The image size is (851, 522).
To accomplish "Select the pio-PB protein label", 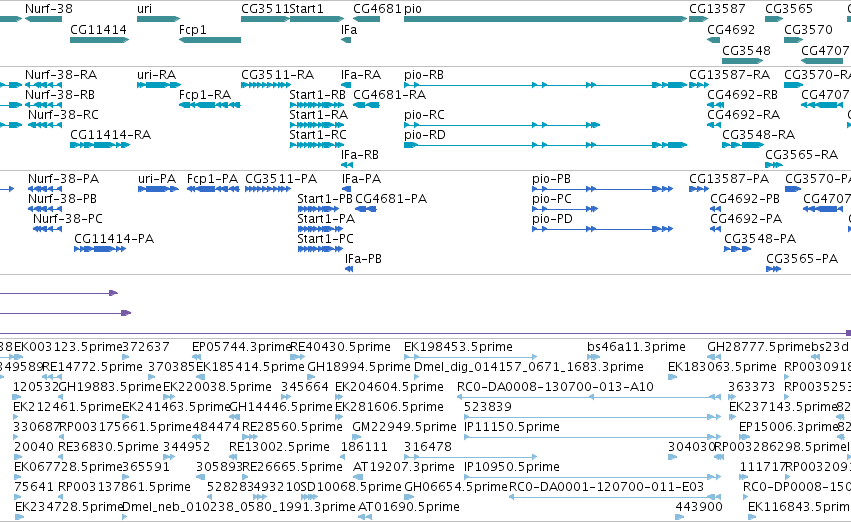I will pyautogui.click(x=551, y=179).
